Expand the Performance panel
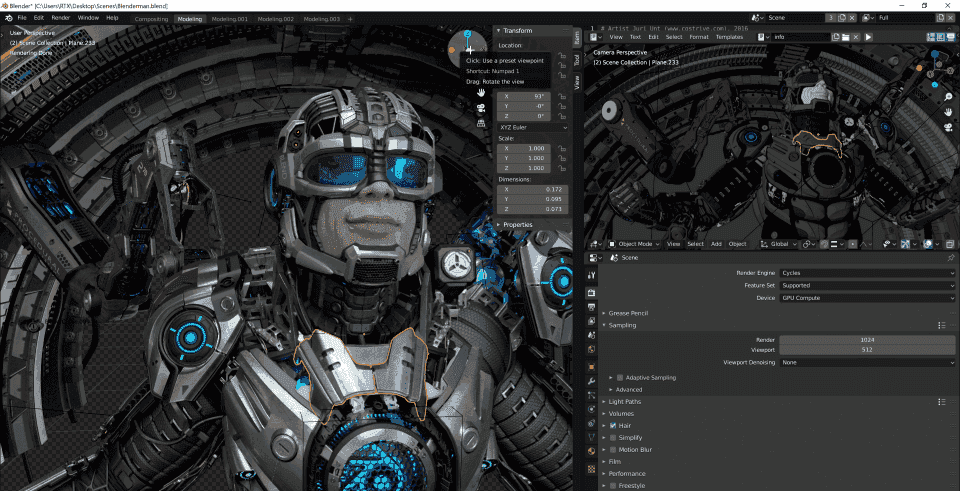This screenshot has height=491, width=960. coord(627,473)
